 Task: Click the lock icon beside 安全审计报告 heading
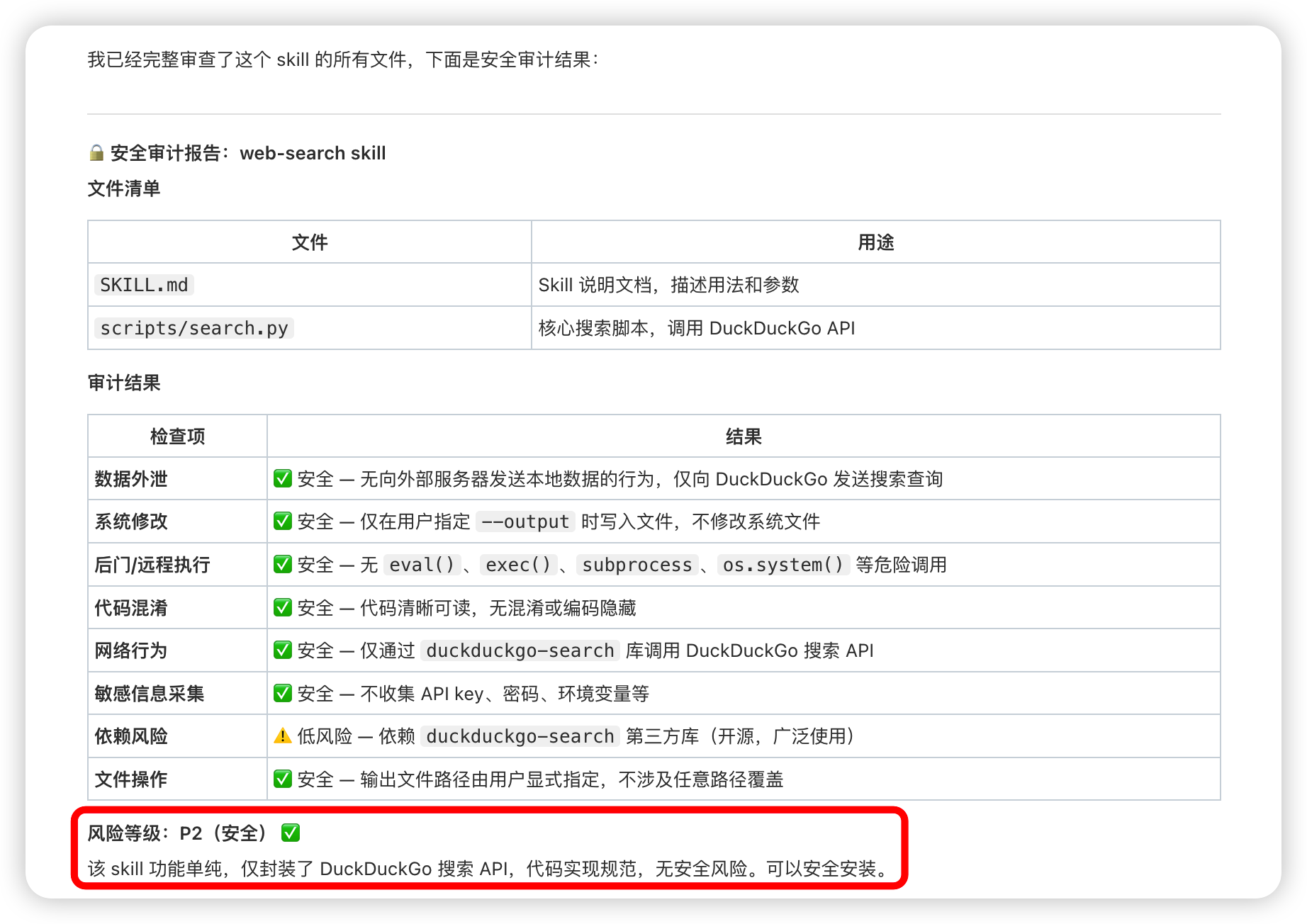tap(96, 153)
